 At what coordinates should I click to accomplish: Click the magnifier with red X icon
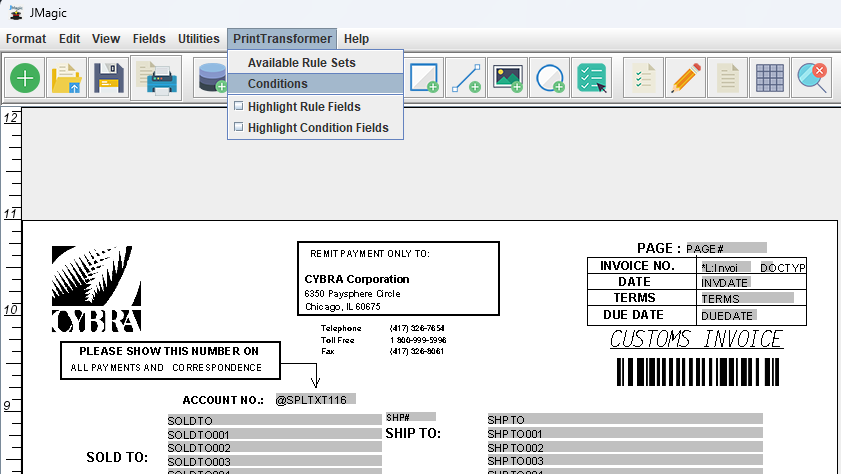[813, 78]
